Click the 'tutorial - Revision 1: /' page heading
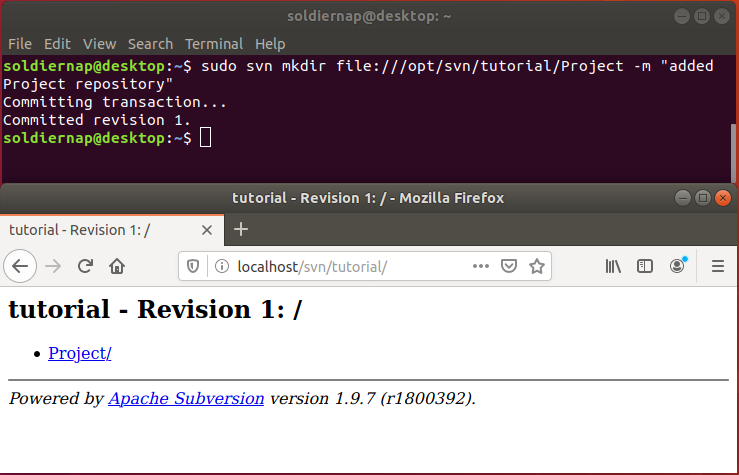Screen dimensions: 739x475 point(155,310)
